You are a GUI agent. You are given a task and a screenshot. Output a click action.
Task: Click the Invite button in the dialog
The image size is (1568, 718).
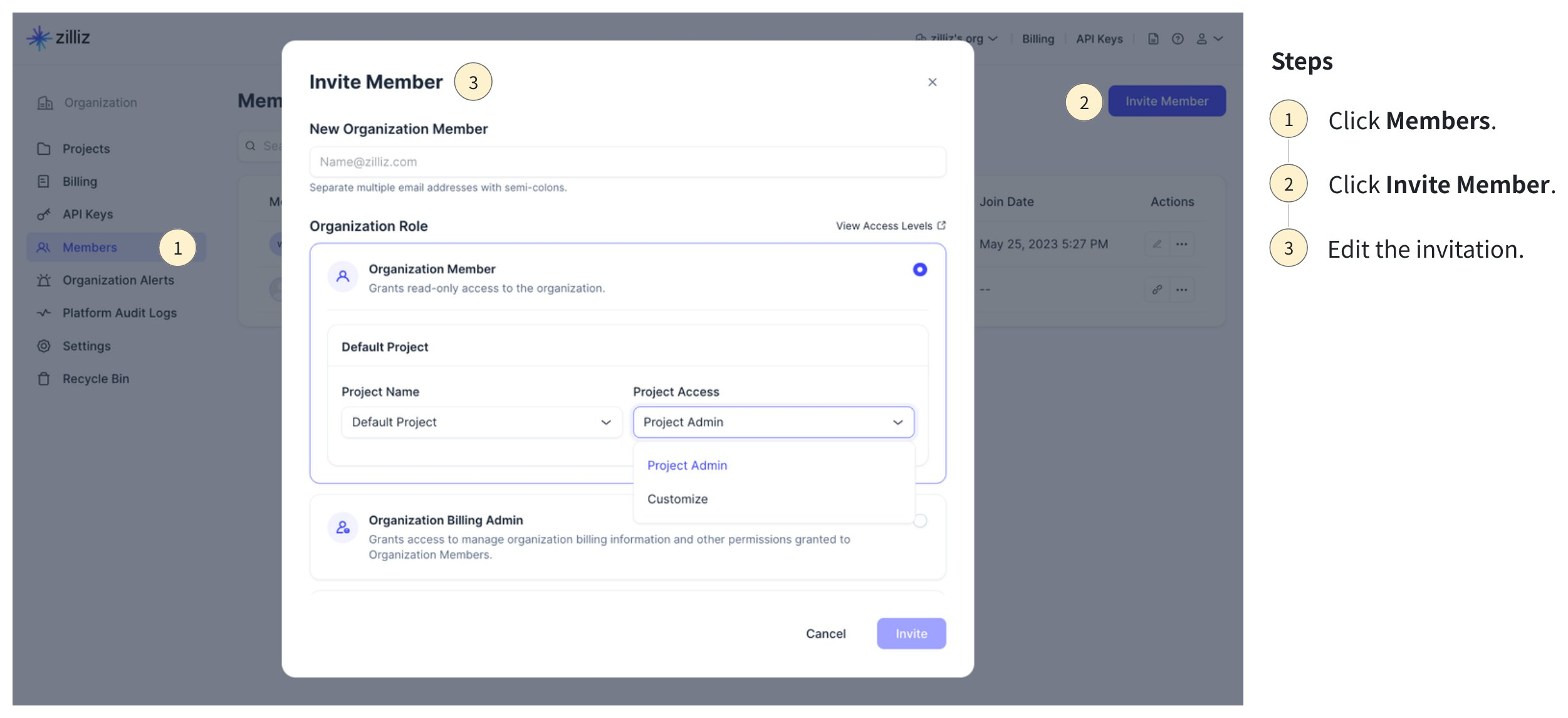click(911, 633)
